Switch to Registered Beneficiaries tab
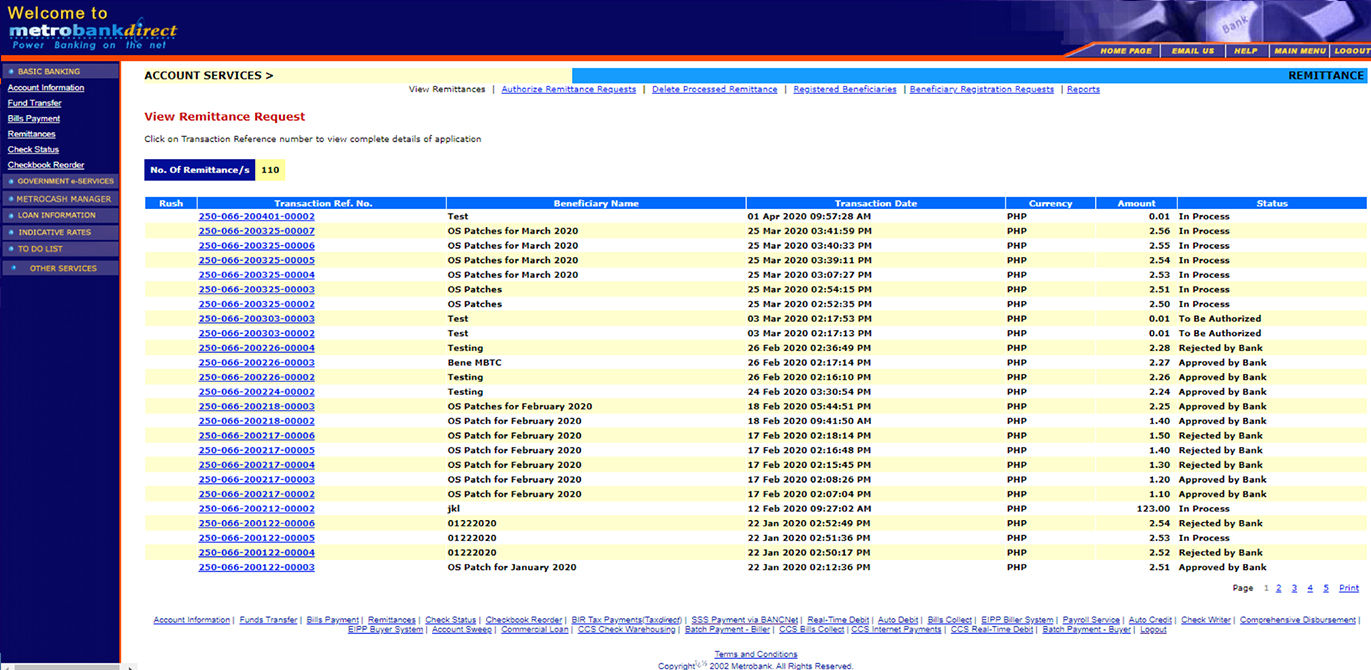Image resolution: width=1371 pixels, height=670 pixels. [x=845, y=88]
